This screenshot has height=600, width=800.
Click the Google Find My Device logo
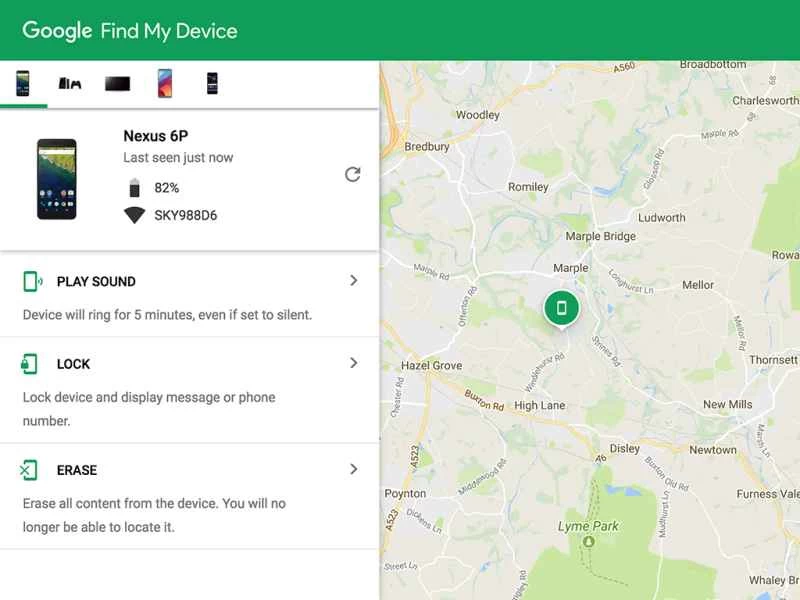click(130, 31)
